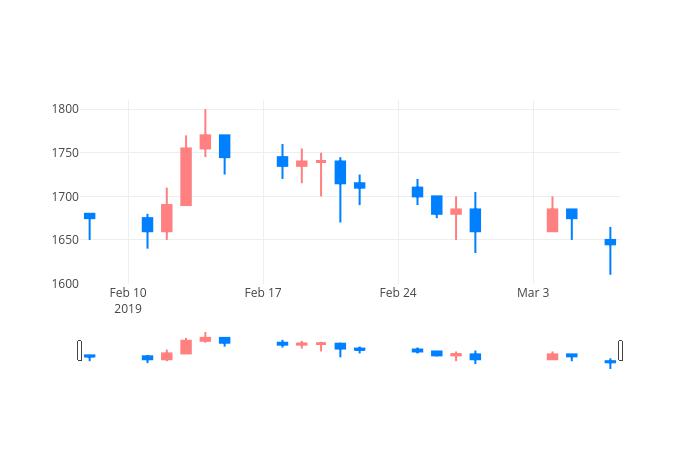Image resolution: width=700 pixels, height=450 pixels.
Task: Click the 1750 y-axis label
Action: 65,153
